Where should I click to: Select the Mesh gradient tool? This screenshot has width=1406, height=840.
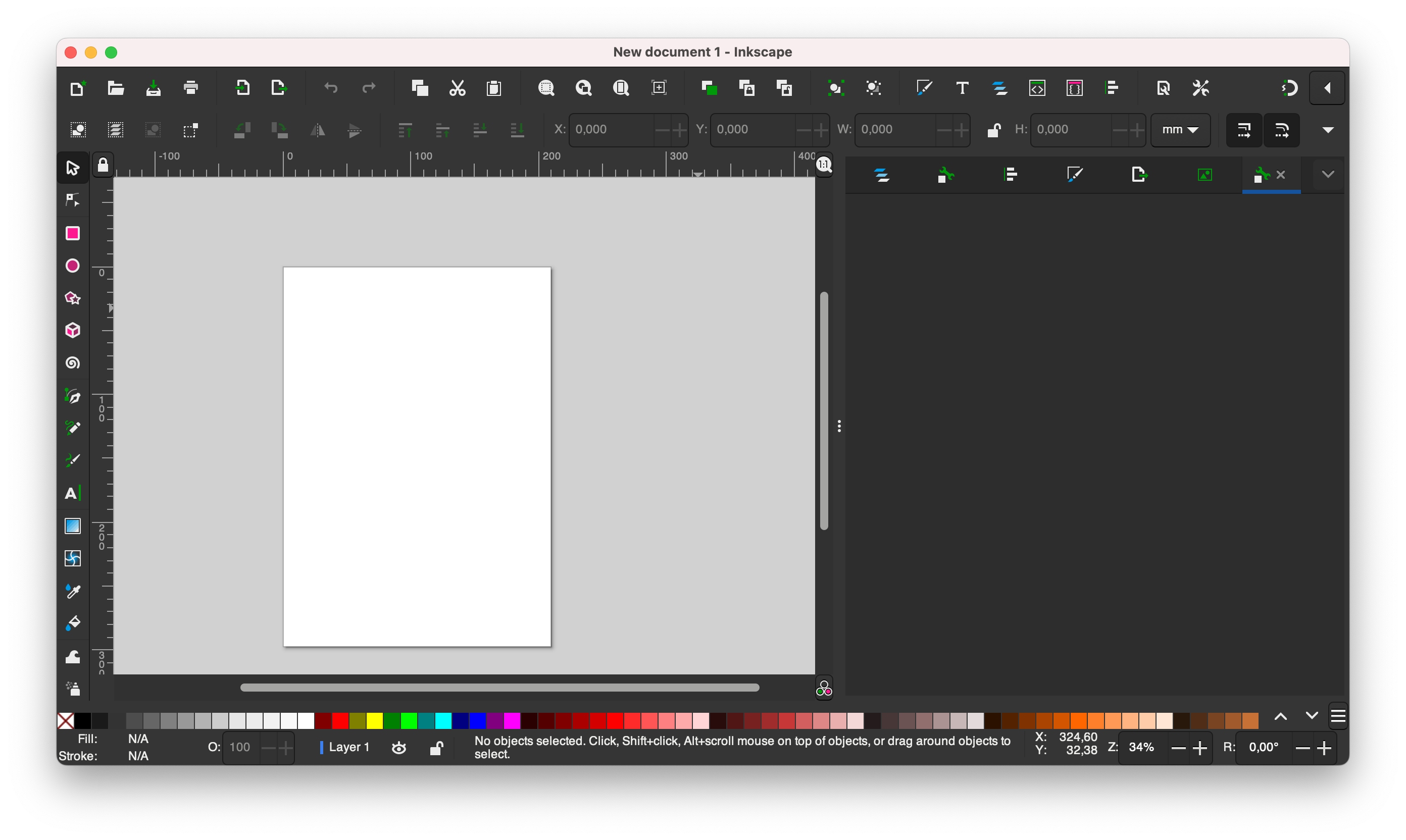73,558
